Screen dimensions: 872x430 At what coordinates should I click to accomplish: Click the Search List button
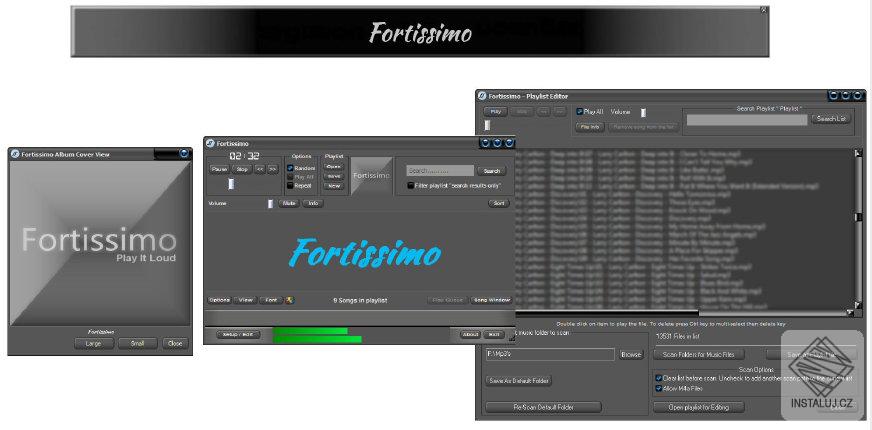831,119
